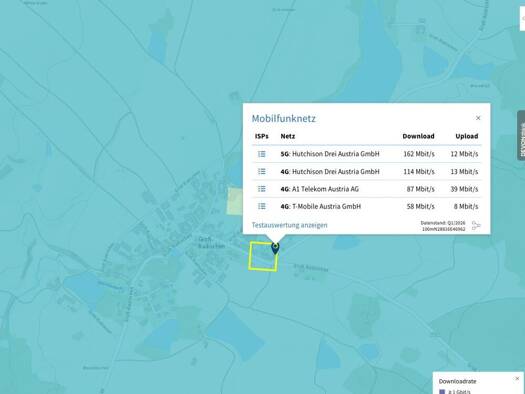Close the Downloadrate legend panel
This screenshot has height=394, width=525.
[517, 379]
